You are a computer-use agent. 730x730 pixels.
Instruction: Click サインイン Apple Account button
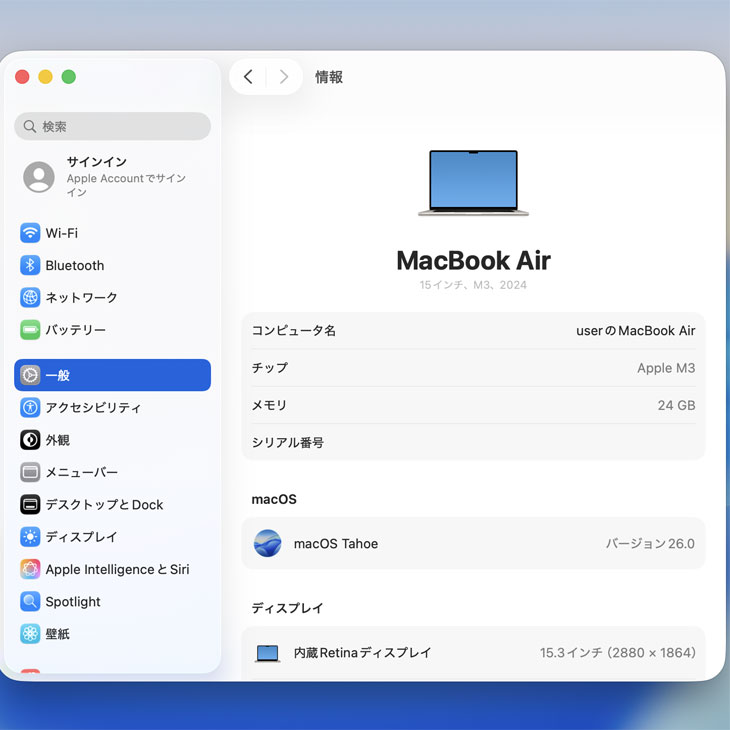coord(112,176)
